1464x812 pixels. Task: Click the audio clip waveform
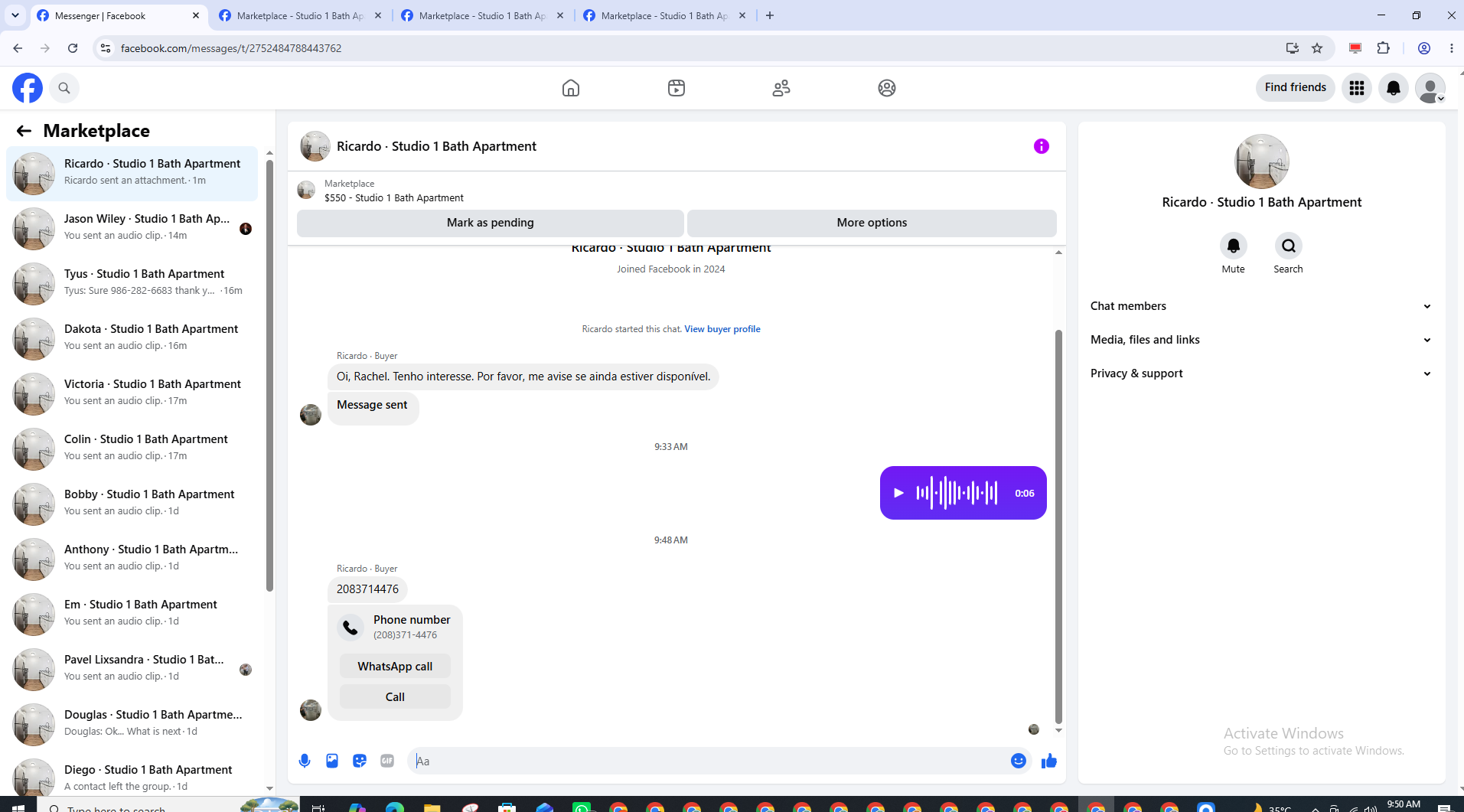click(957, 493)
